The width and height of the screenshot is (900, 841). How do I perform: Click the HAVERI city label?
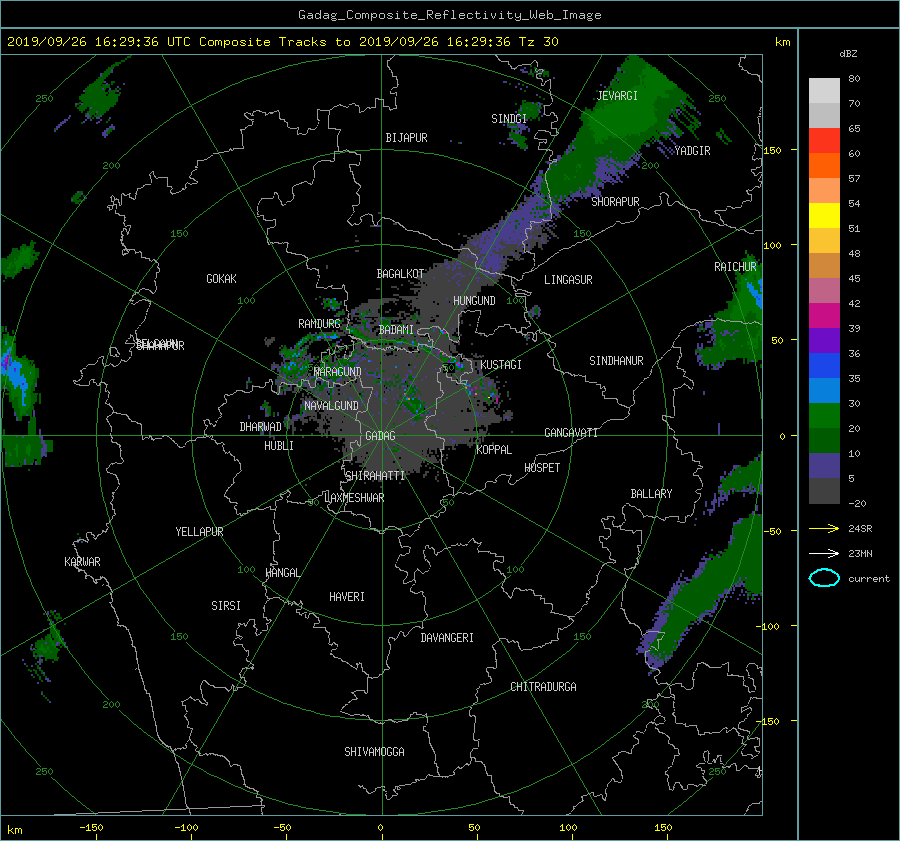[347, 597]
